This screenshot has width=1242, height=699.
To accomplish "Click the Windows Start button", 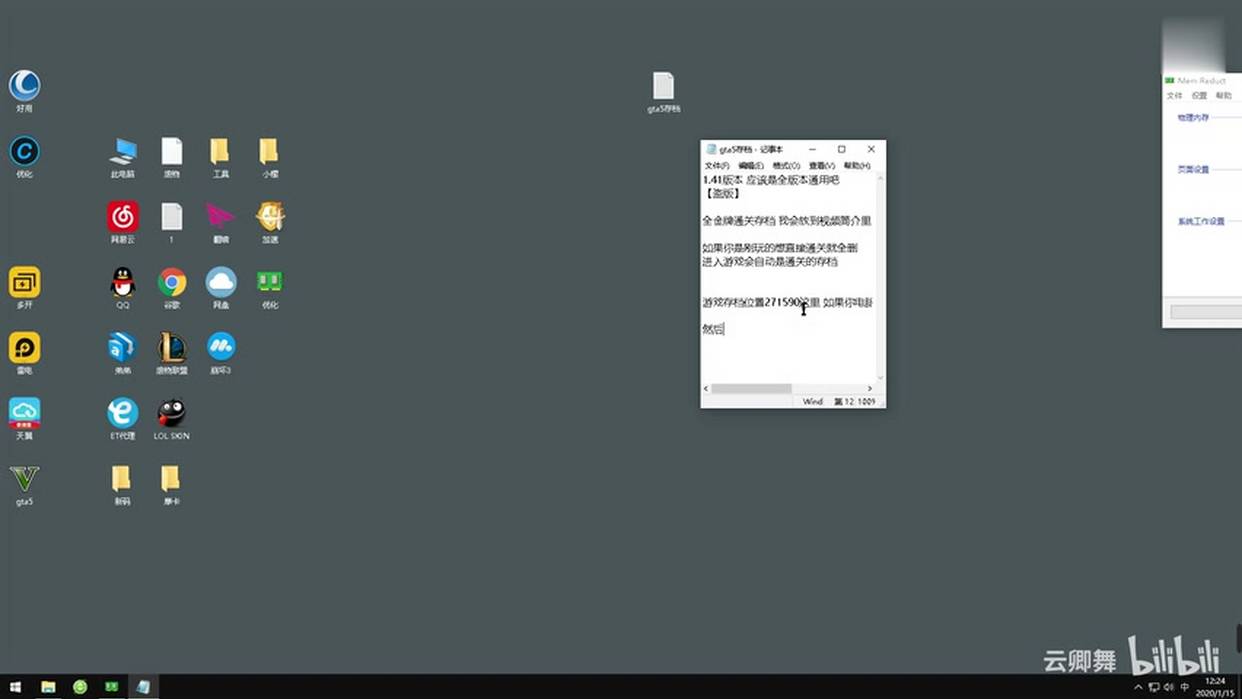I will coord(16,687).
